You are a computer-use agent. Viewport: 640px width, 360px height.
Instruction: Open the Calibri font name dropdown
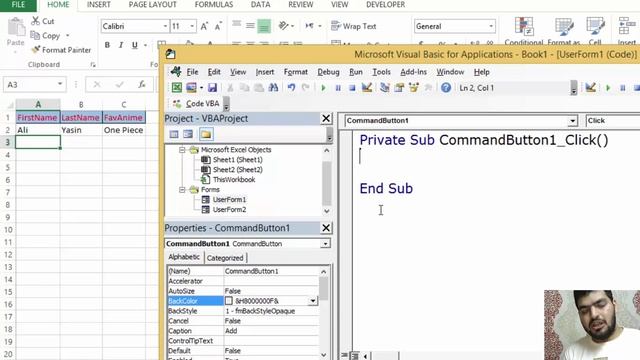[x=165, y=26]
